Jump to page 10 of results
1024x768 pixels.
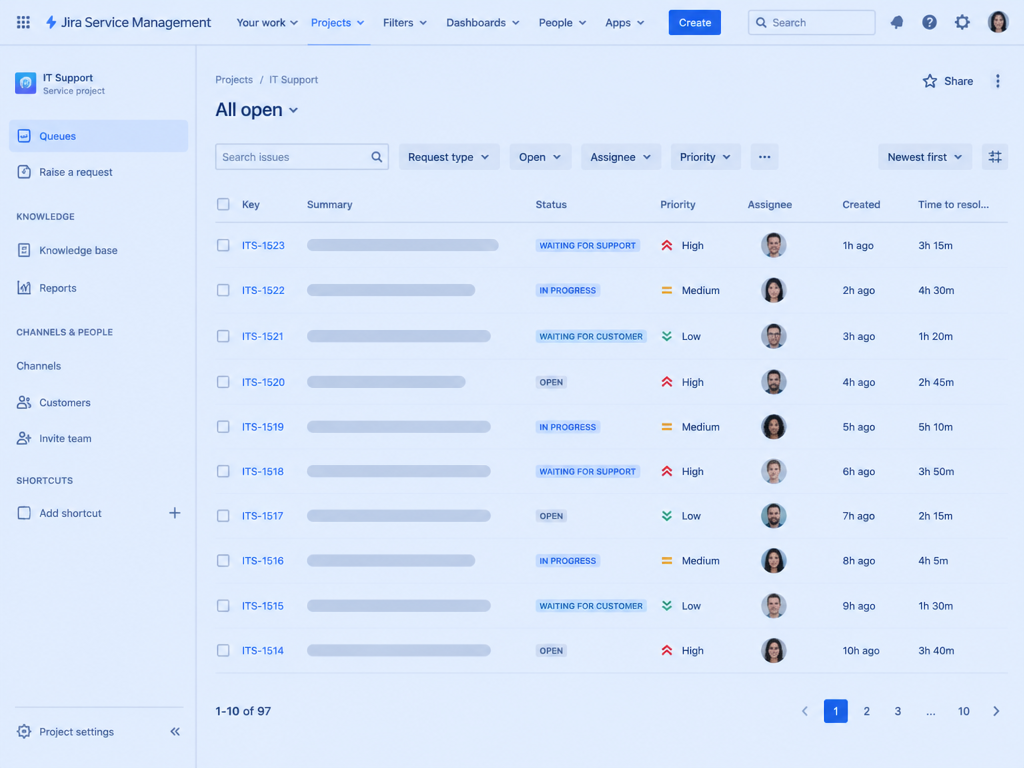click(x=963, y=711)
